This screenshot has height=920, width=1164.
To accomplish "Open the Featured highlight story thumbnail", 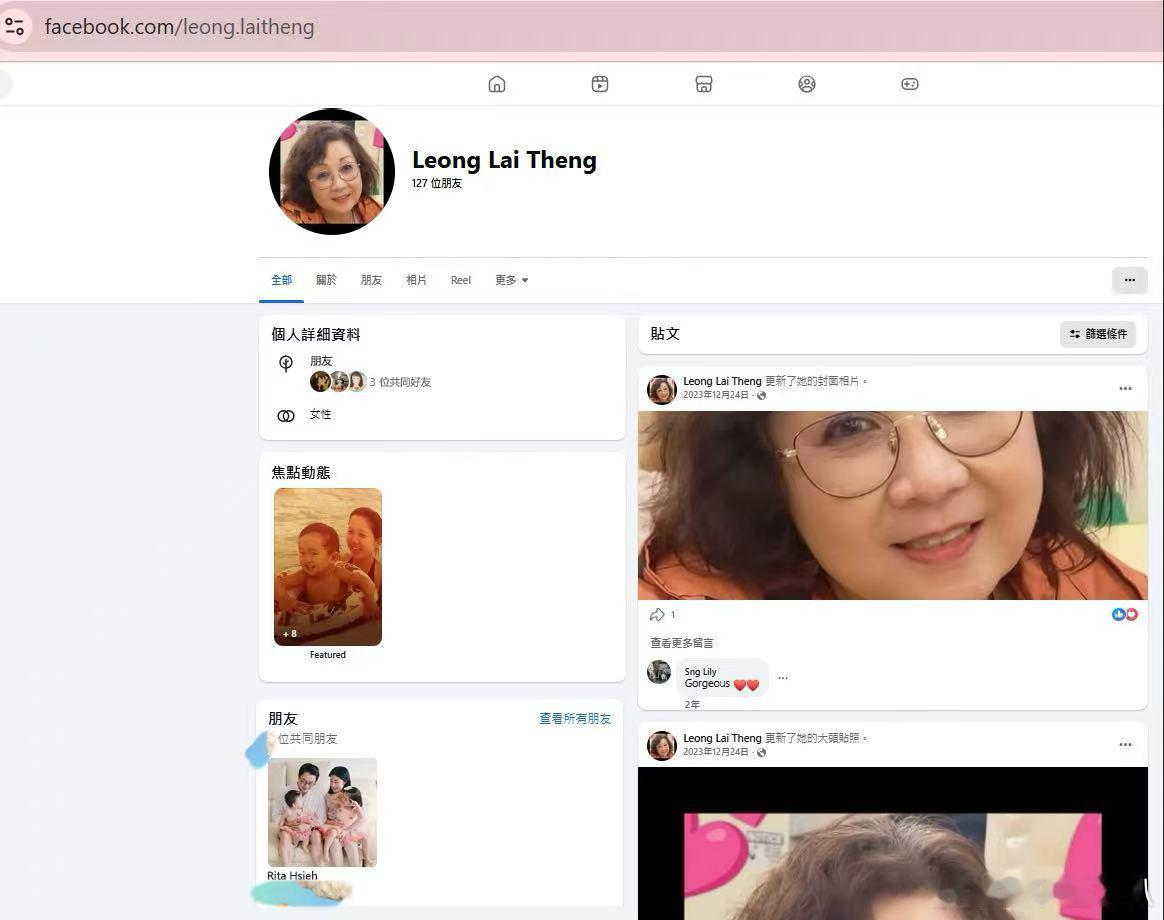I will [327, 567].
